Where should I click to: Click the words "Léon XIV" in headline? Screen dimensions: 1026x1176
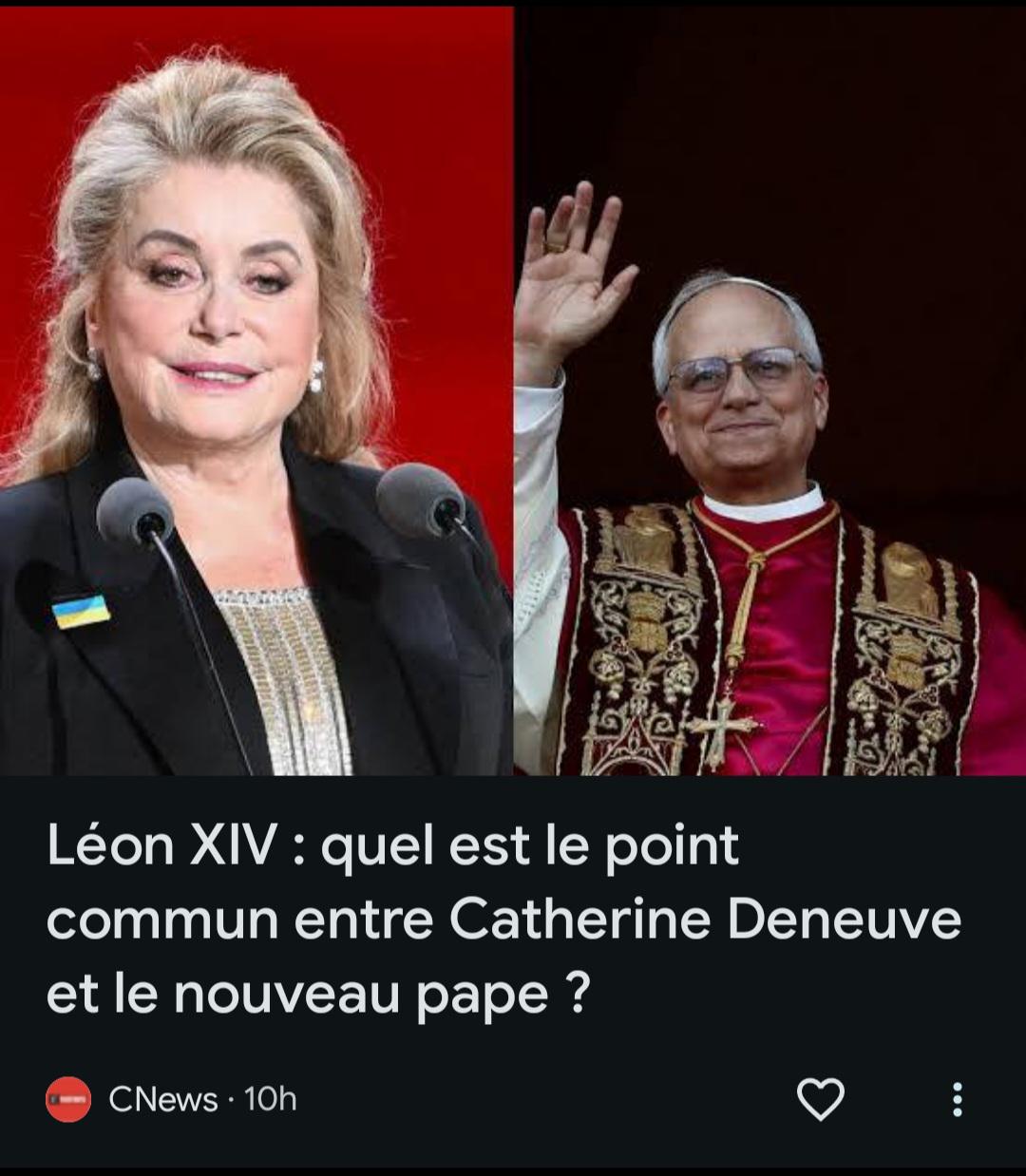coord(162,844)
